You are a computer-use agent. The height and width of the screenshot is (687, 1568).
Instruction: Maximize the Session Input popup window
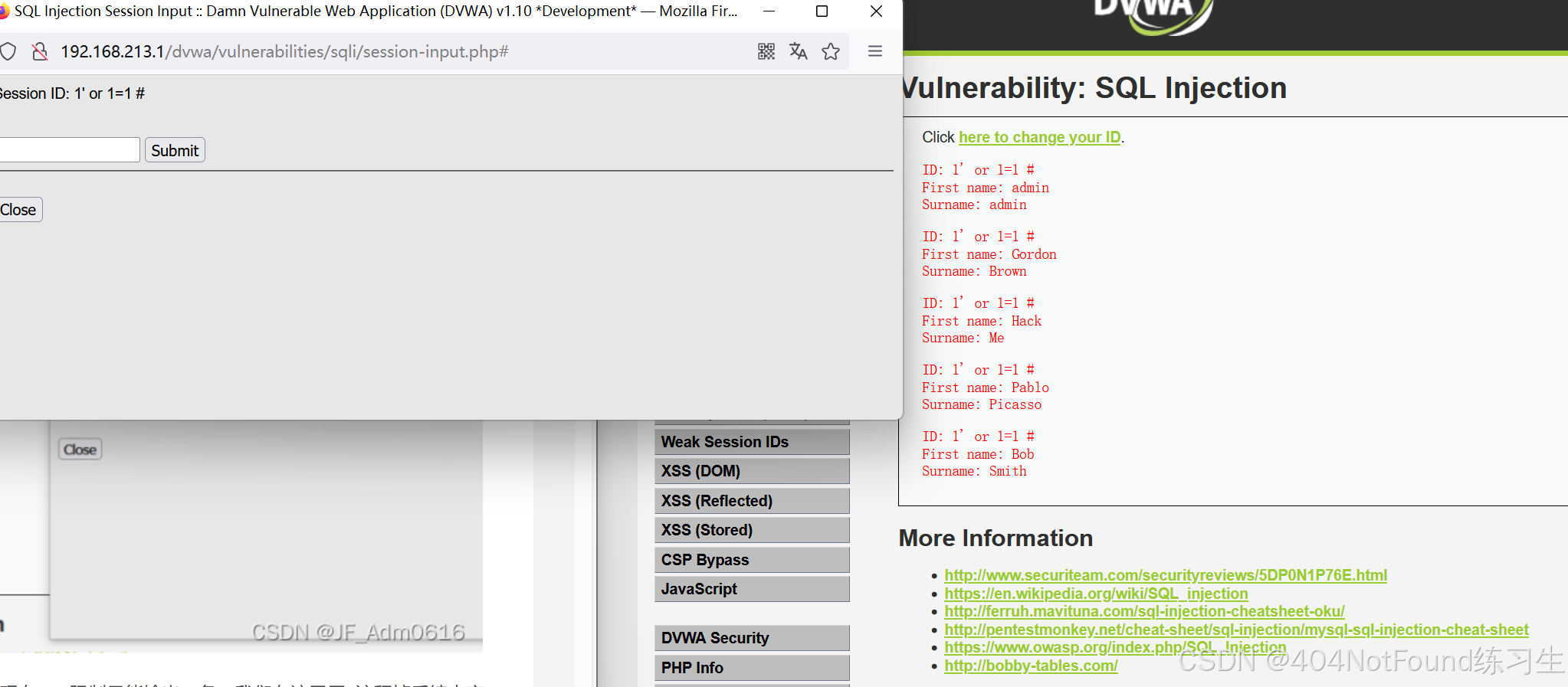point(822,11)
